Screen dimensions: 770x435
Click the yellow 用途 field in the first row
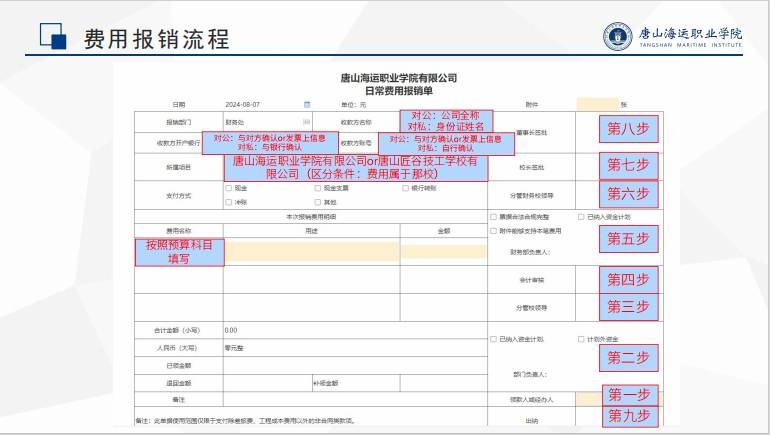(311, 251)
